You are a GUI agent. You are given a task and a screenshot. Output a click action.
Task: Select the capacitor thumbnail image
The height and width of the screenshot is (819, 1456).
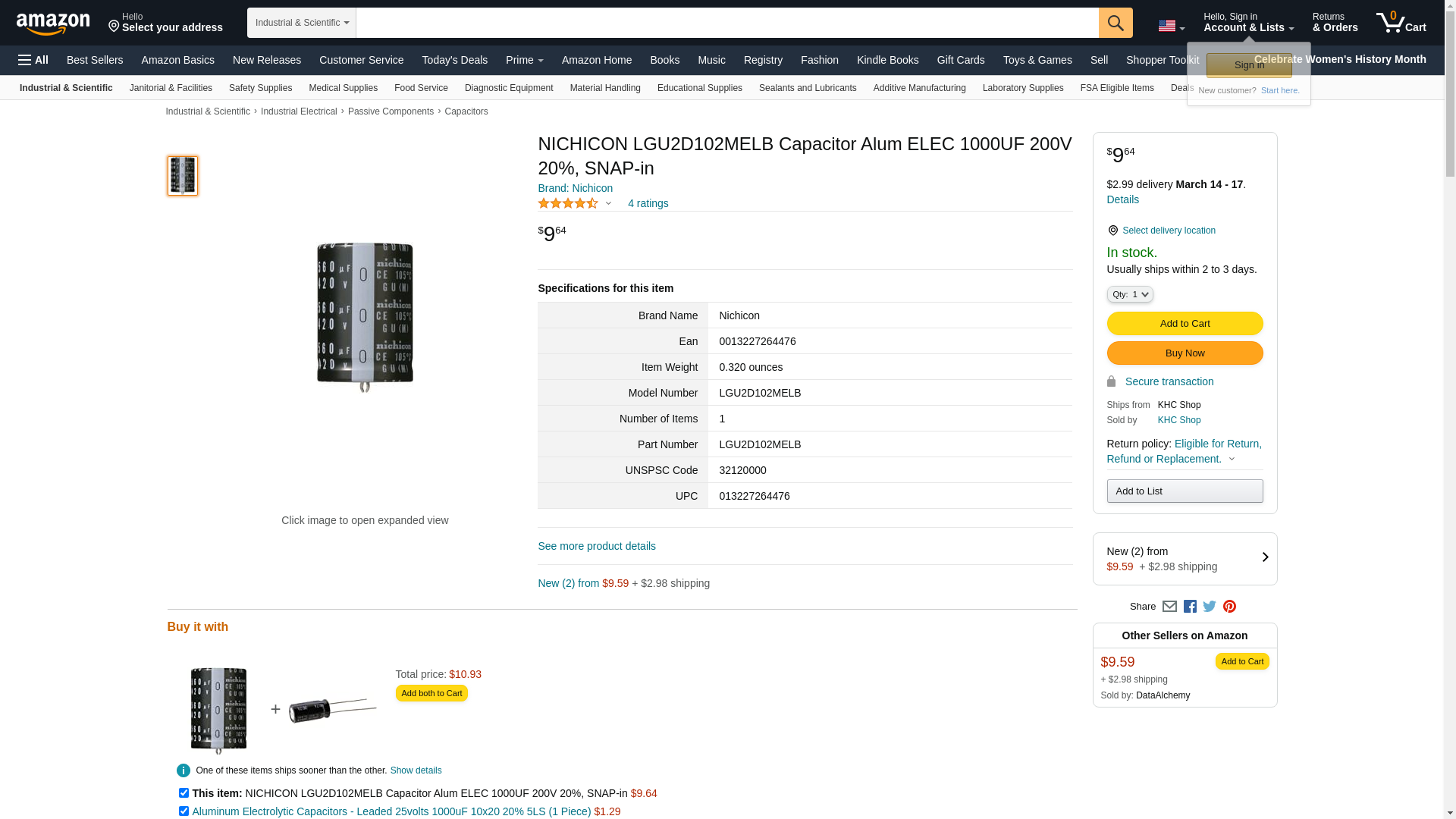point(183,176)
